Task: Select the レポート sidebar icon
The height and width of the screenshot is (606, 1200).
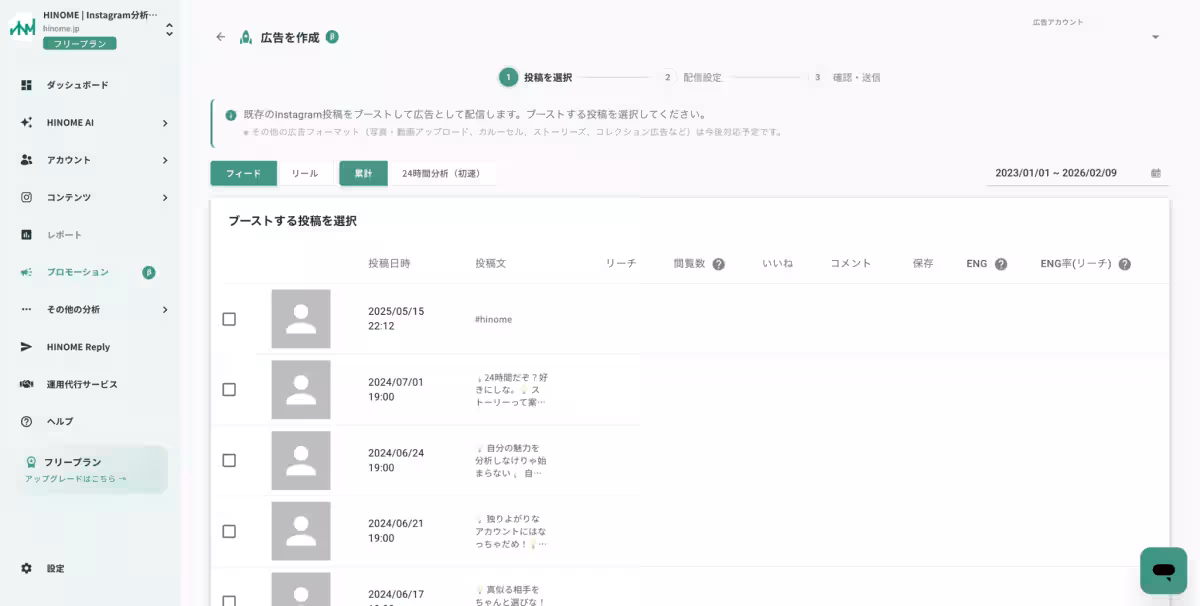Action: click(28, 234)
